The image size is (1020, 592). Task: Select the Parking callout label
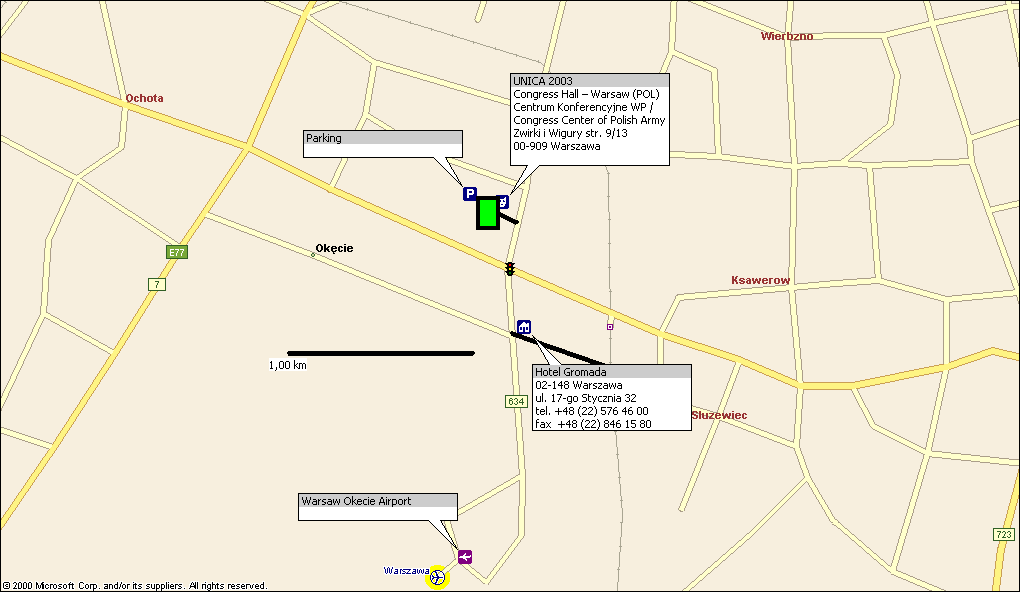(383, 143)
